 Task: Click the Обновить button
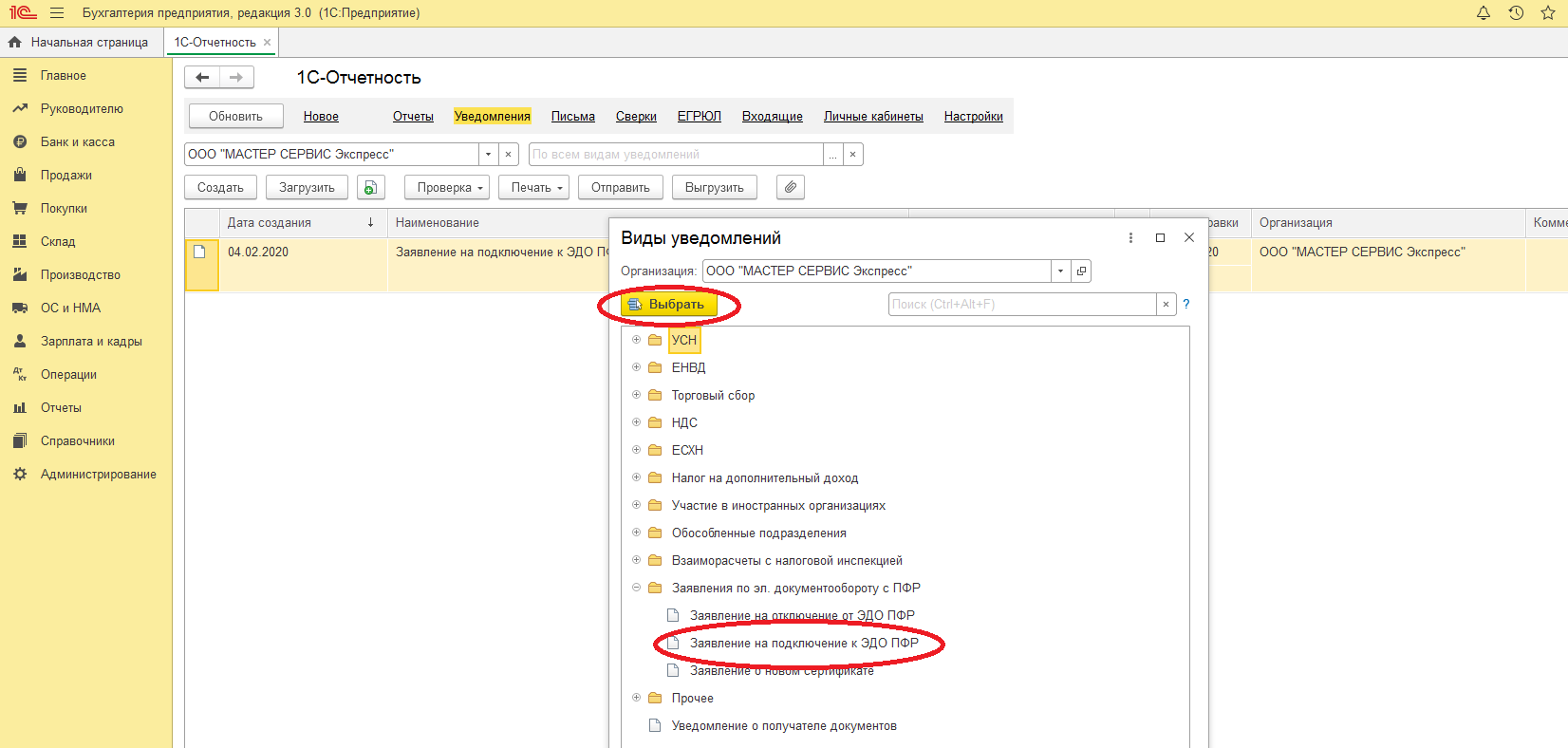(x=235, y=116)
